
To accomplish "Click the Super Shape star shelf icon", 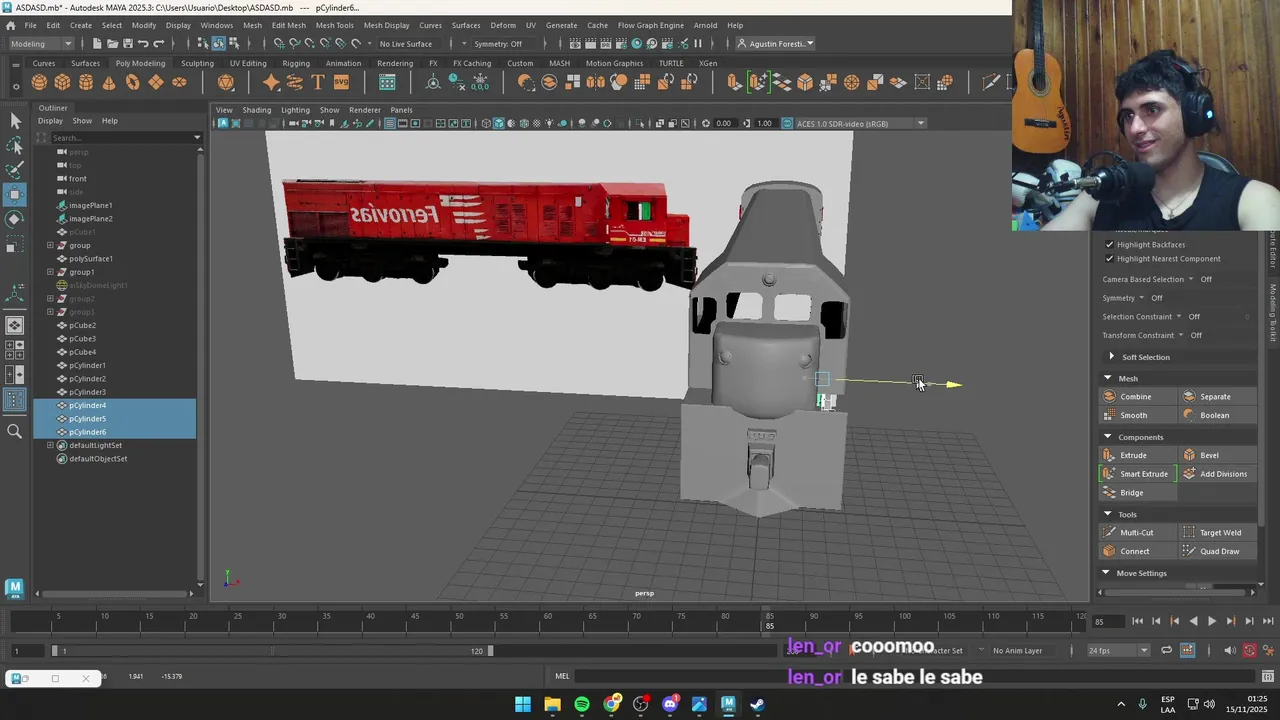I will [271, 83].
